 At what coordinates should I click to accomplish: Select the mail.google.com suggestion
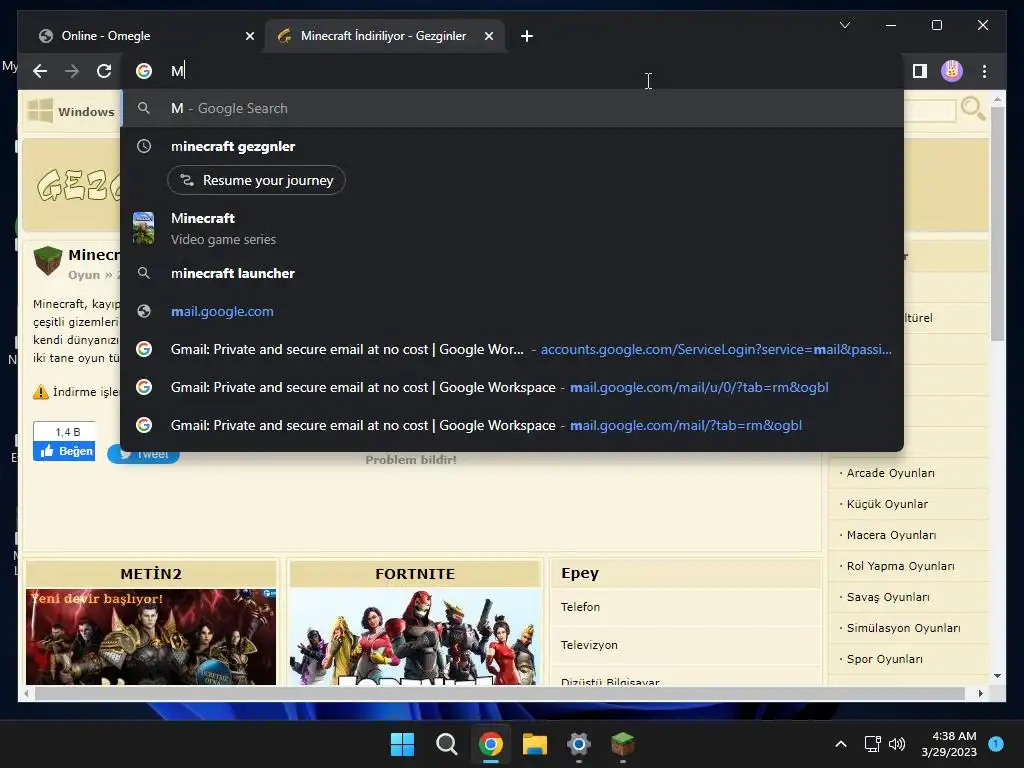[x=512, y=312]
